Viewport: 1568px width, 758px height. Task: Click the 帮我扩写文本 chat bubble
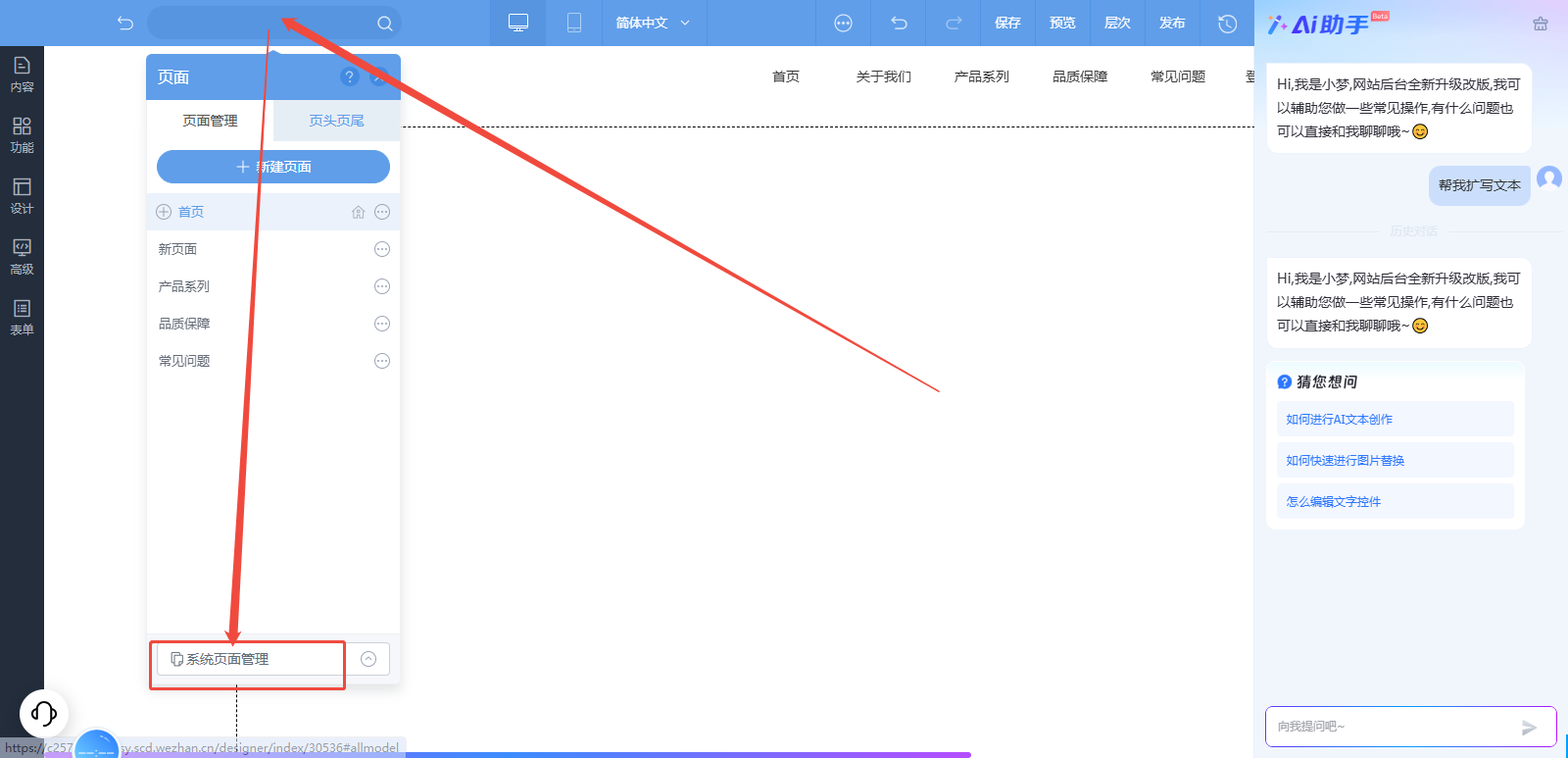click(1480, 185)
